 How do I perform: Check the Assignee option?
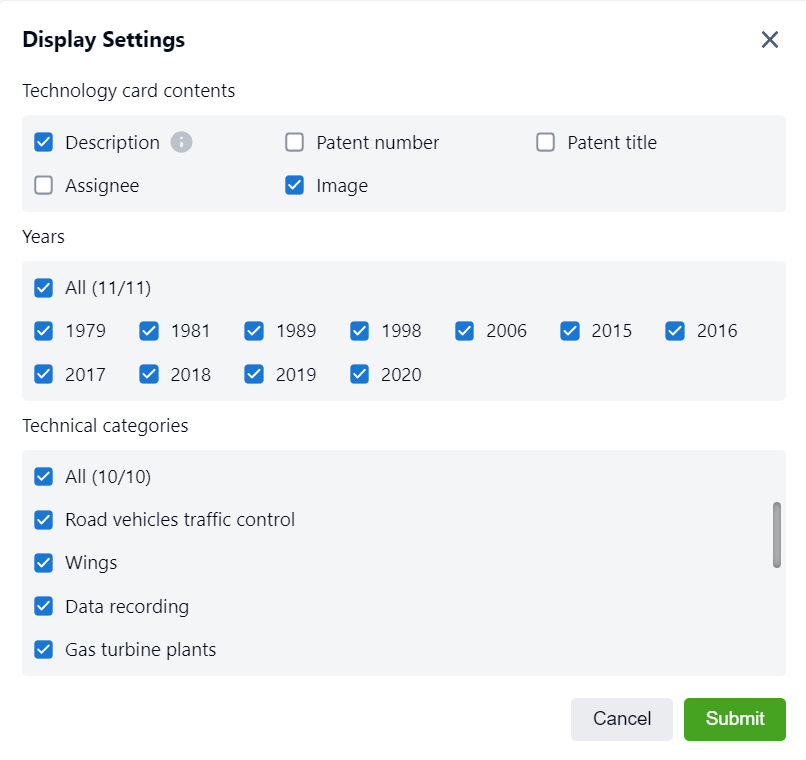[x=44, y=185]
